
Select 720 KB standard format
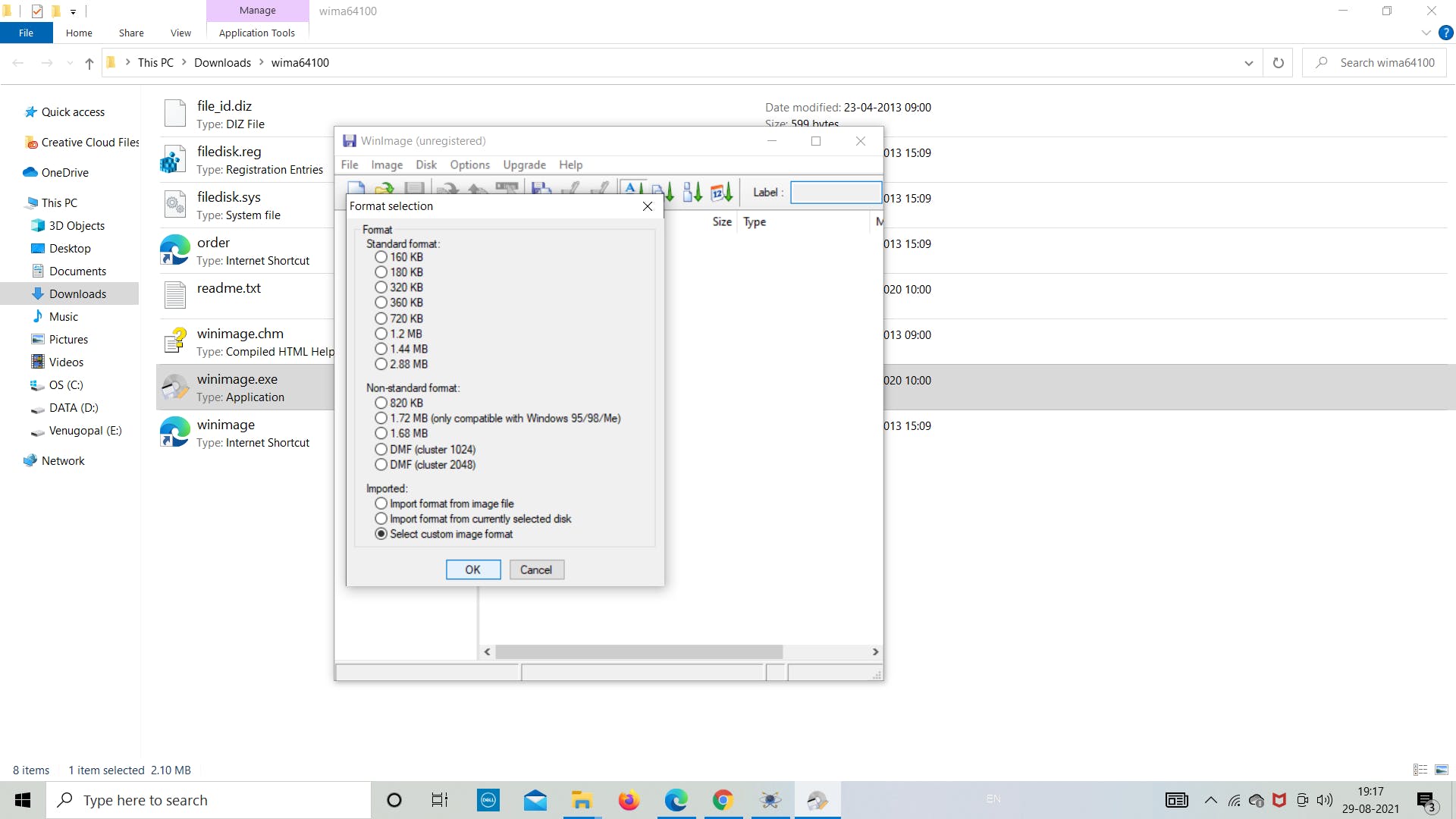399,318
